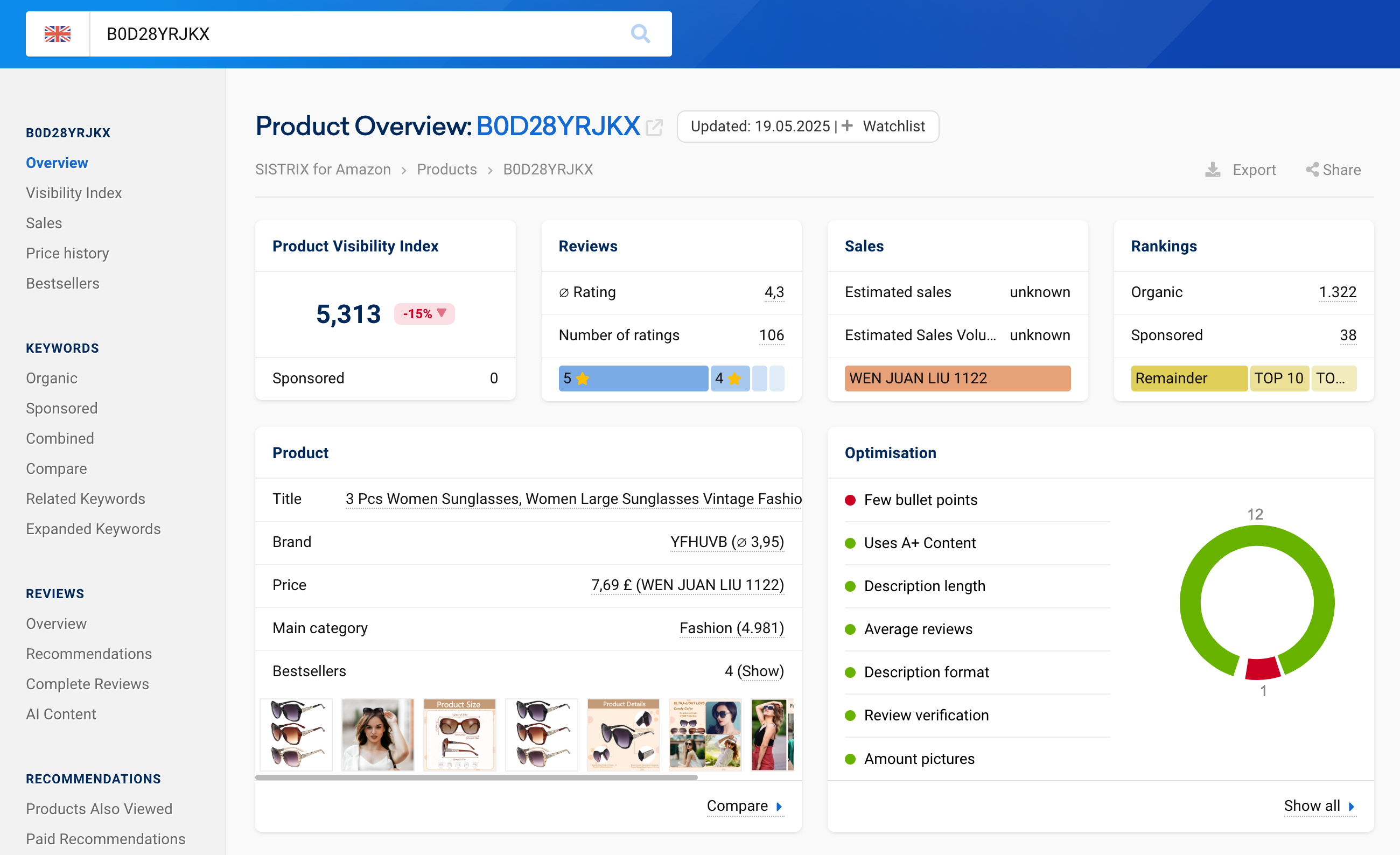Open Visibility Index sidebar item
The height and width of the screenshot is (855, 1400).
74,193
